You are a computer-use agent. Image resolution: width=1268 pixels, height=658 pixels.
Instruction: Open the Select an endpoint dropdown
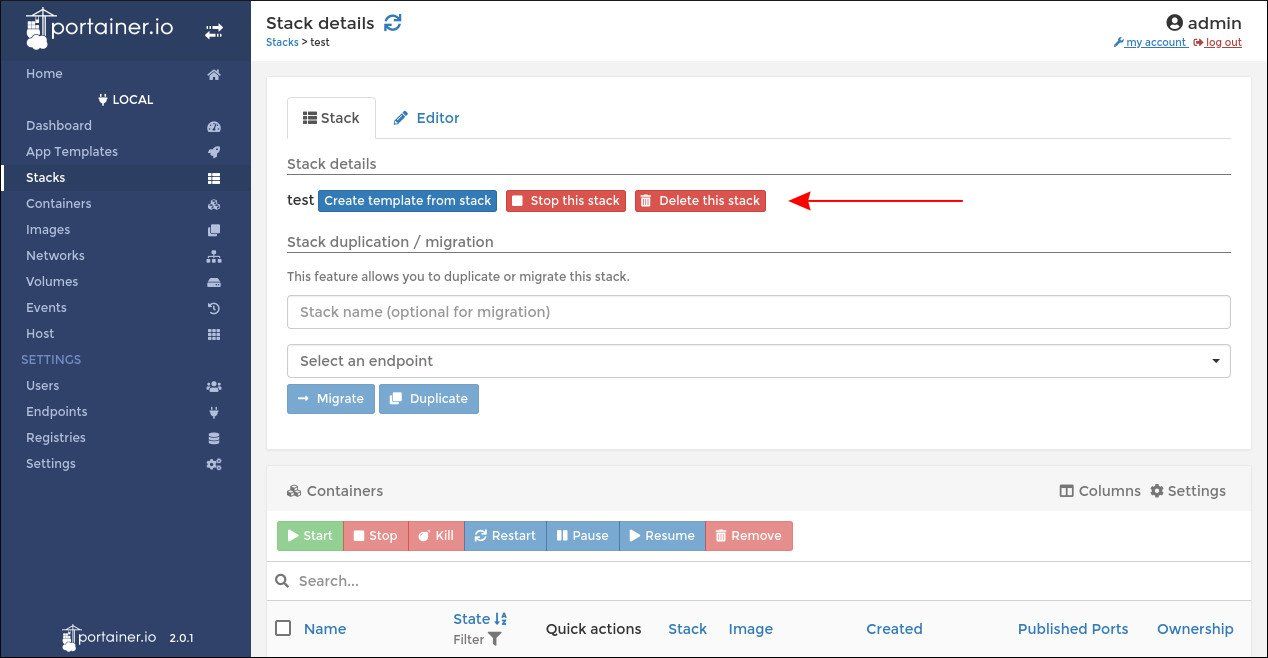758,360
